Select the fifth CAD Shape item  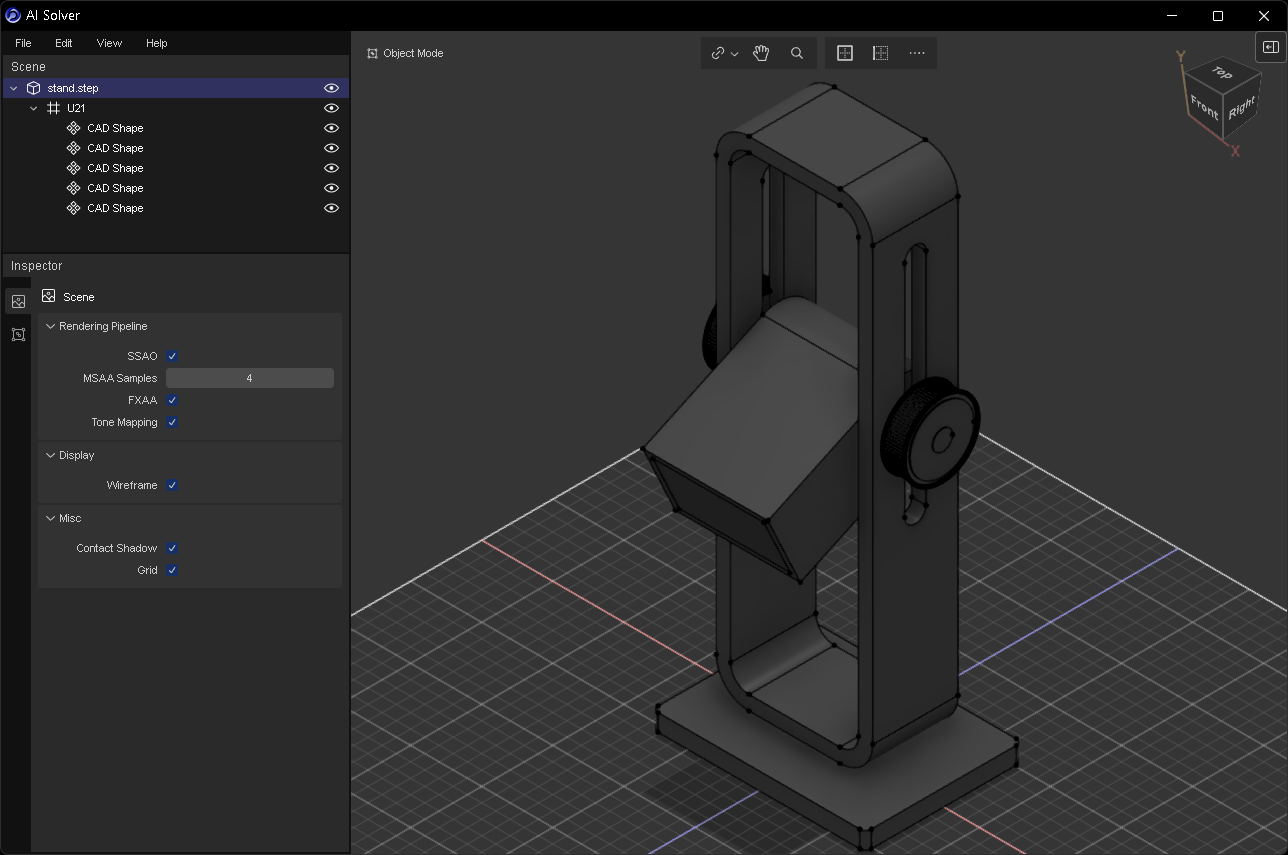click(176, 208)
